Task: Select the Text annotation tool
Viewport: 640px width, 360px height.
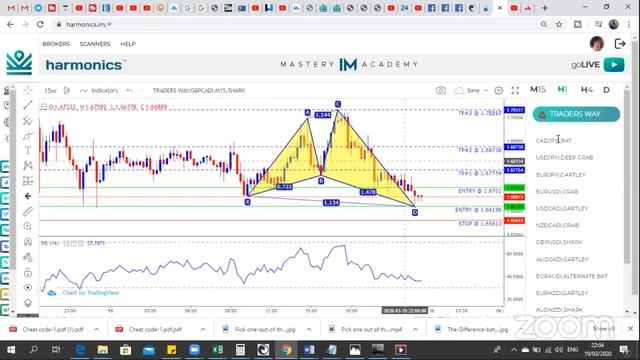Action: pos(28,151)
